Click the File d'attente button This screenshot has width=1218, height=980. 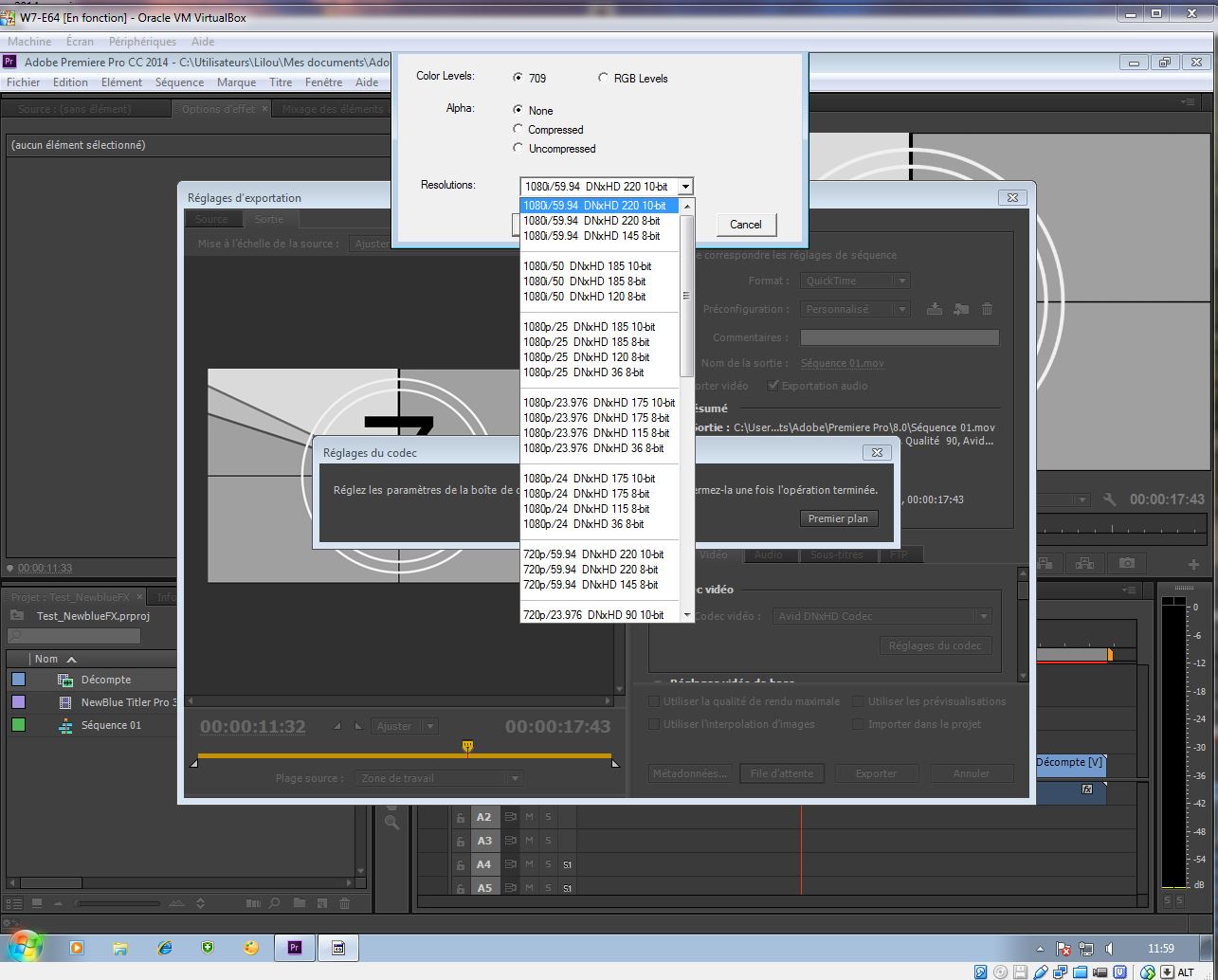point(782,773)
